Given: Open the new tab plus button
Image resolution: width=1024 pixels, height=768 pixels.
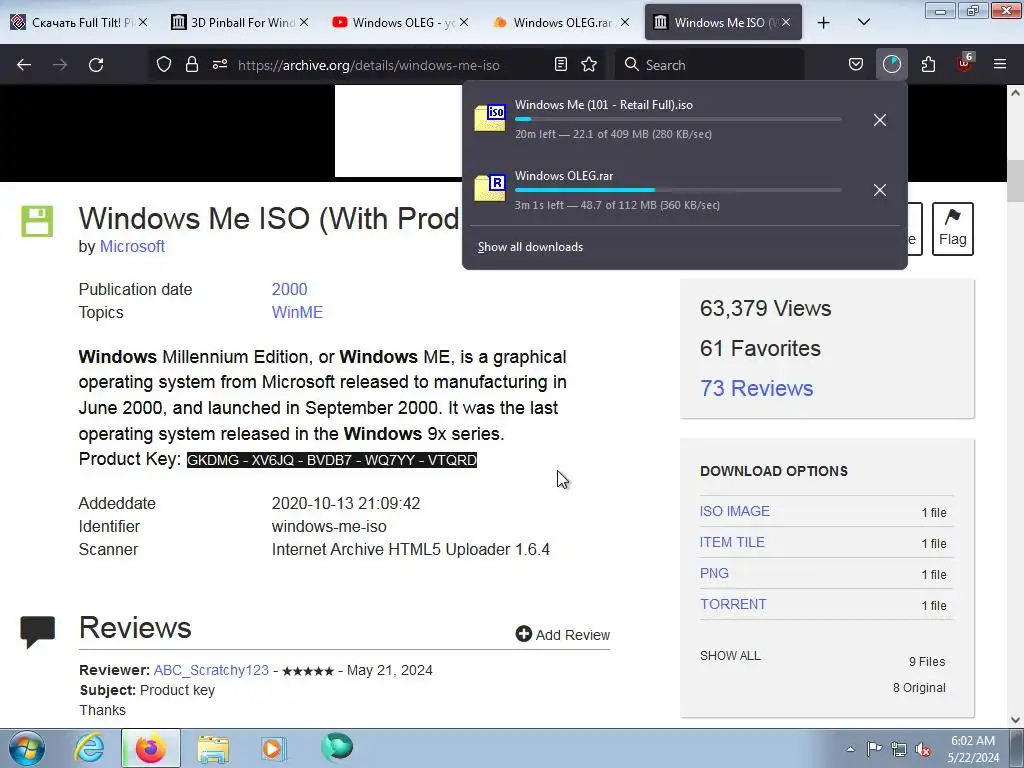Looking at the screenshot, I should [x=824, y=23].
